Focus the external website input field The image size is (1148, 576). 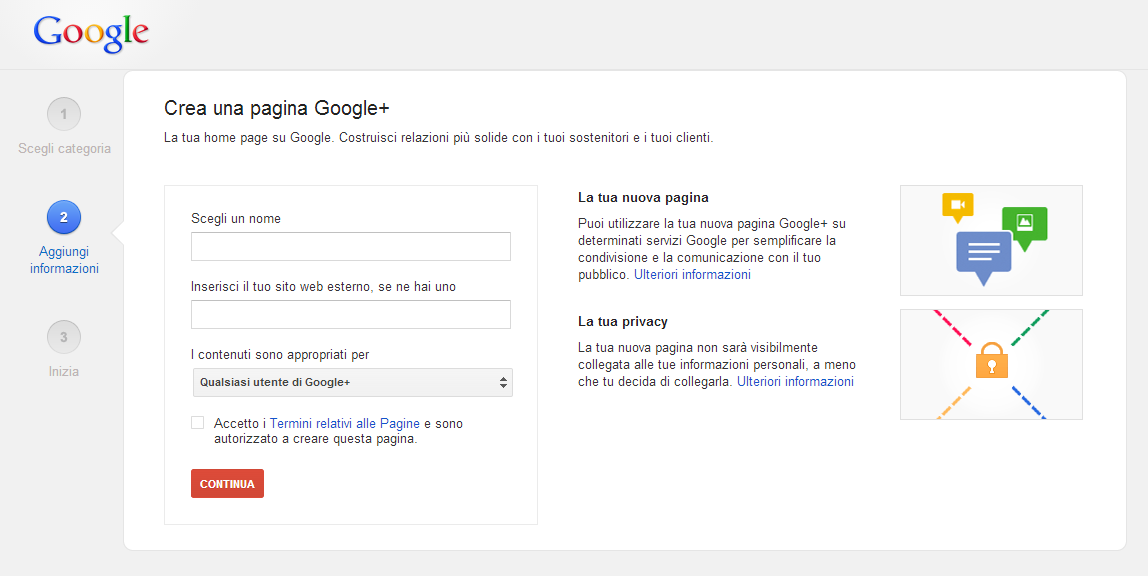tap(351, 315)
